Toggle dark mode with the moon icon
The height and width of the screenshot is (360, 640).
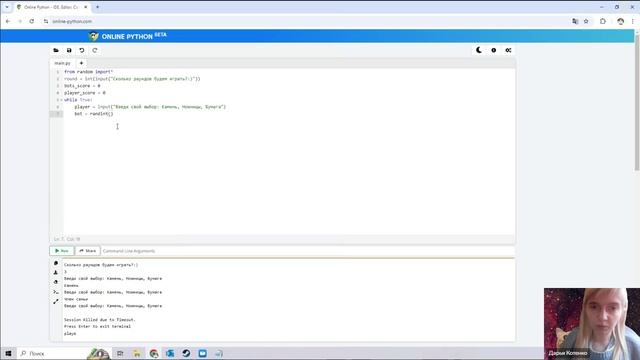(479, 50)
